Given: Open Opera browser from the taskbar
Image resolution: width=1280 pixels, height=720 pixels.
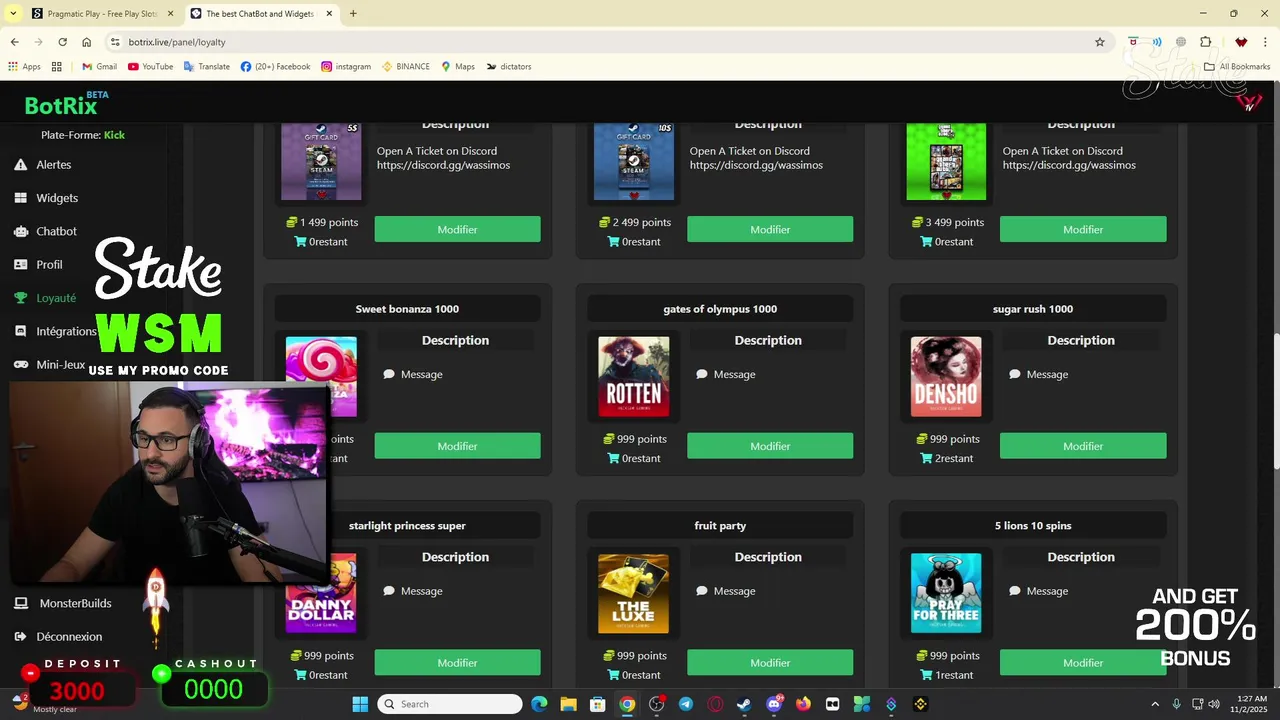Looking at the screenshot, I should click(715, 704).
